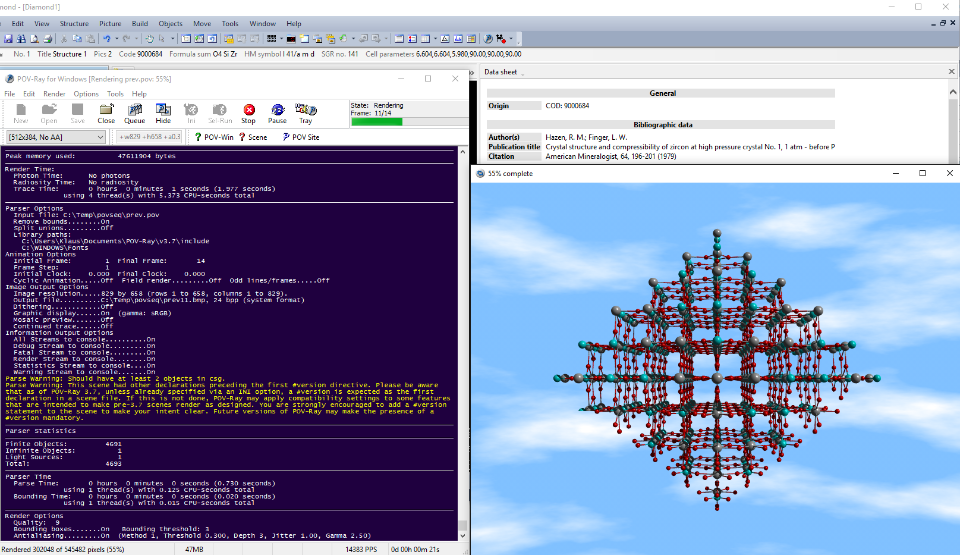
Task: Open the undo history dropdown arrow
Action: click(117, 38)
